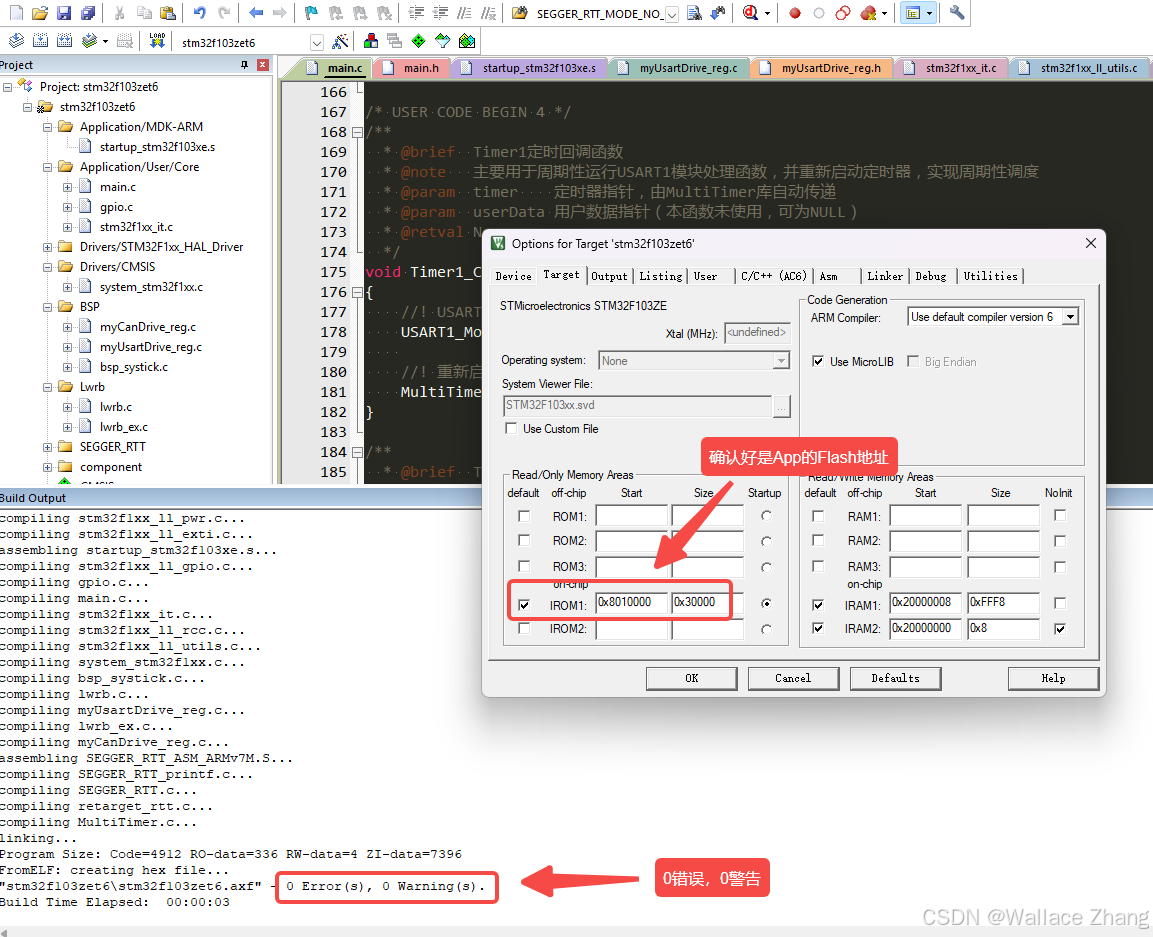Build the target icon
Viewport: 1153px width, 937px height.
[40, 41]
